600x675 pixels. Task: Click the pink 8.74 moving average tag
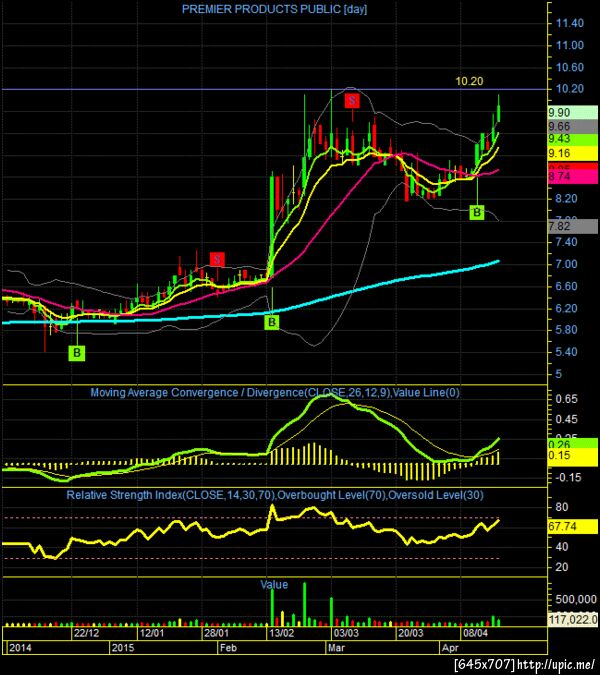coord(572,176)
